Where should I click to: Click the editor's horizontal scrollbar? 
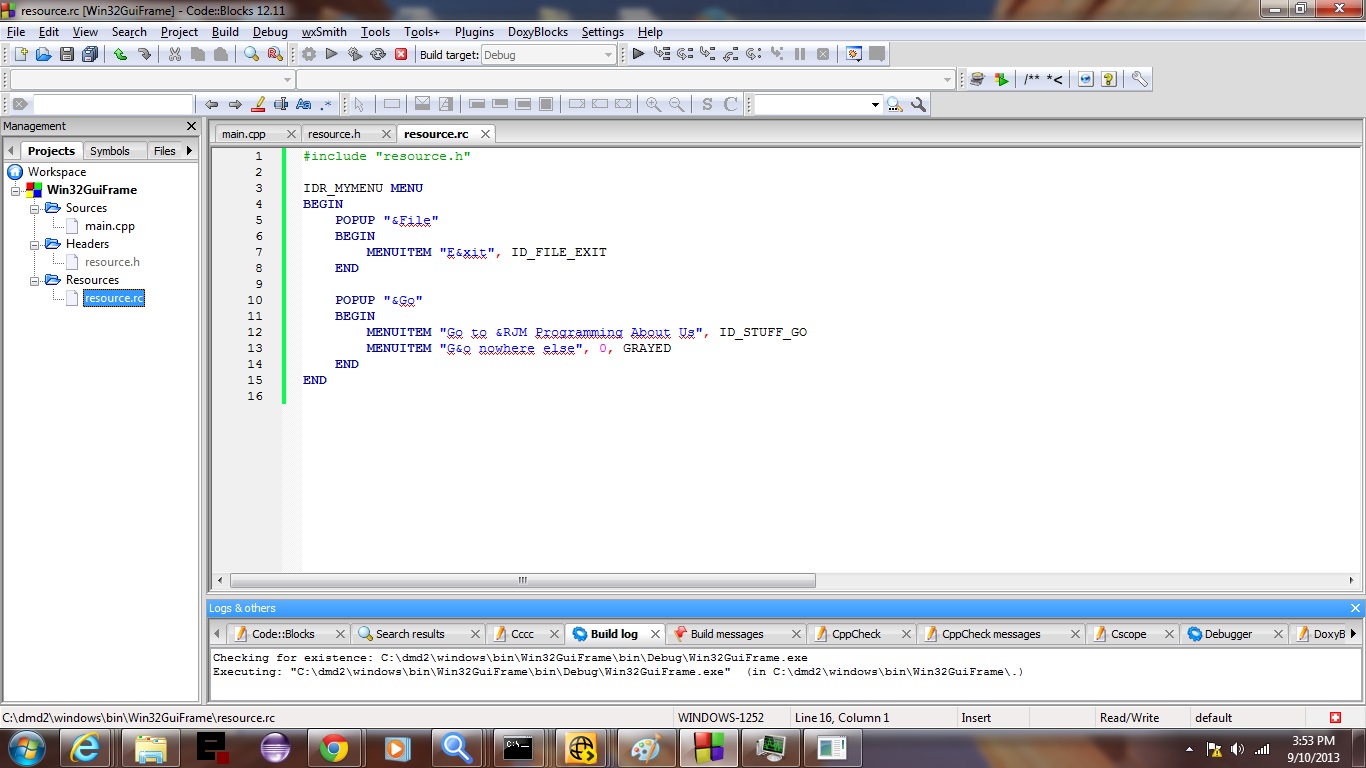click(520, 580)
